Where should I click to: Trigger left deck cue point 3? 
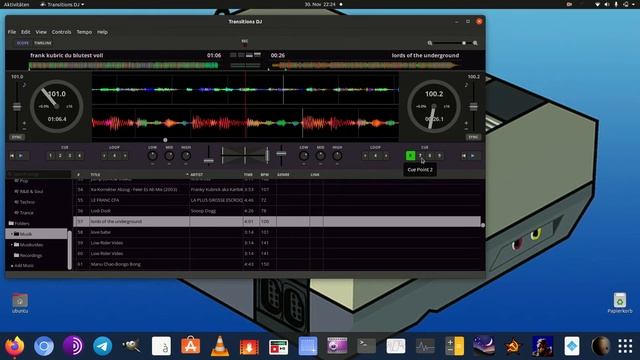70,156
